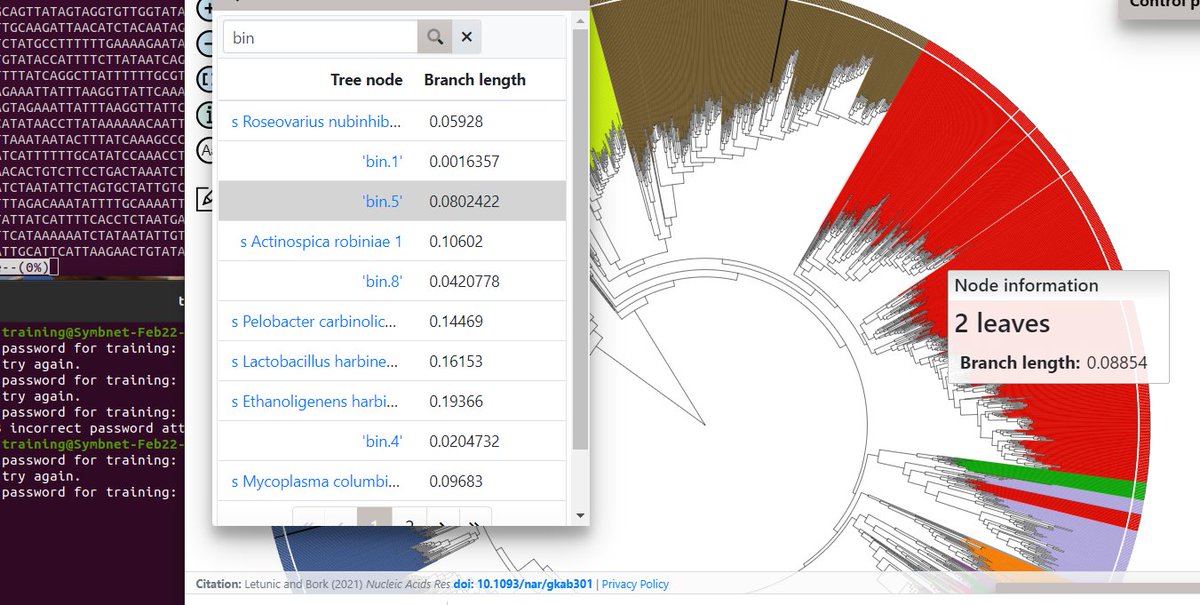Click branch length value 0.19366
This screenshot has width=1200, height=605.
coord(456,401)
